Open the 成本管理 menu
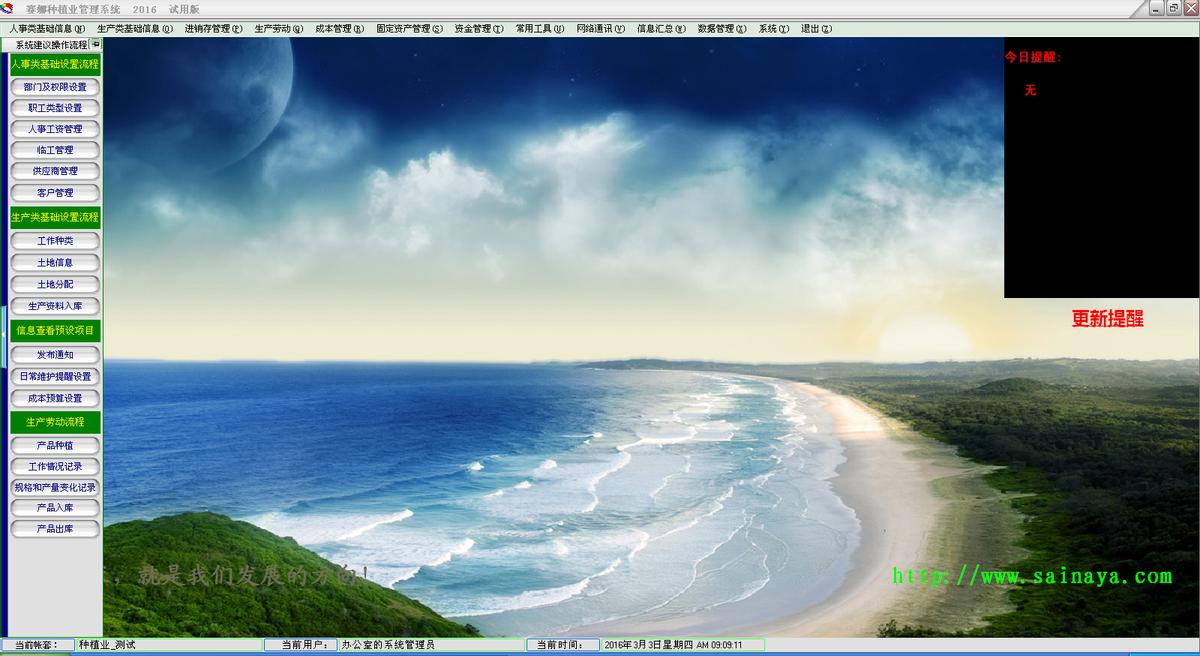Image resolution: width=1200 pixels, height=656 pixels. tap(340, 29)
